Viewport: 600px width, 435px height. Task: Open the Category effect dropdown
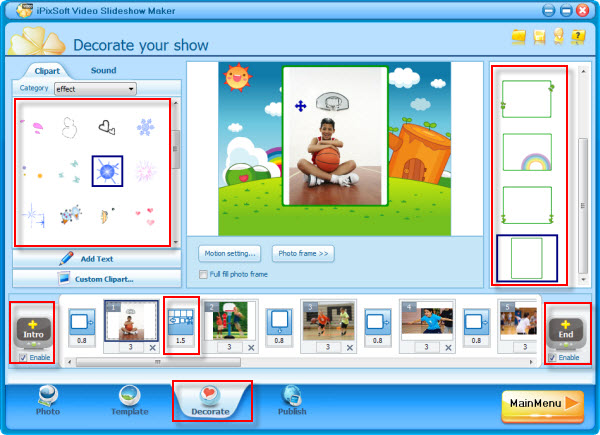pyautogui.click(x=95, y=89)
